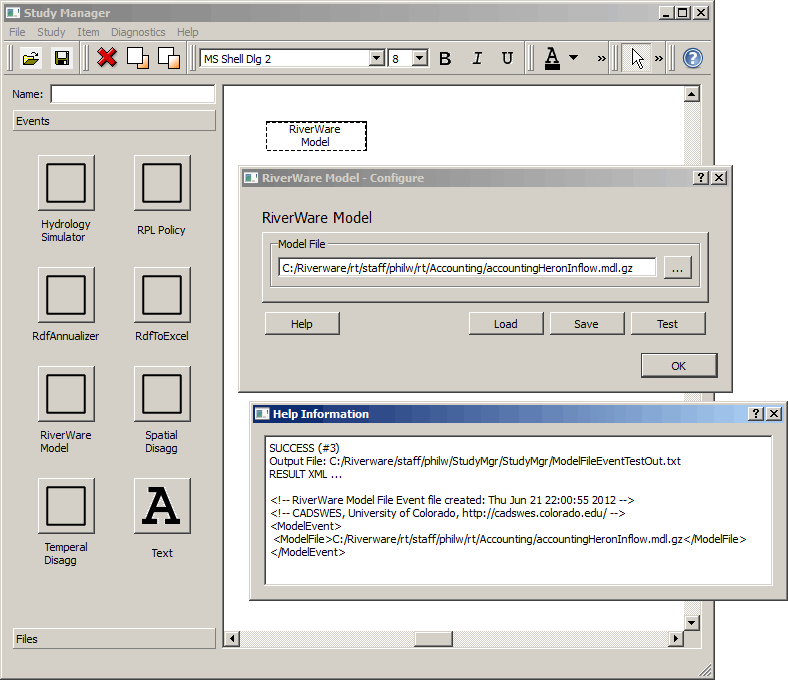
Task: Click the send-to-back layering icon
Action: [x=169, y=58]
